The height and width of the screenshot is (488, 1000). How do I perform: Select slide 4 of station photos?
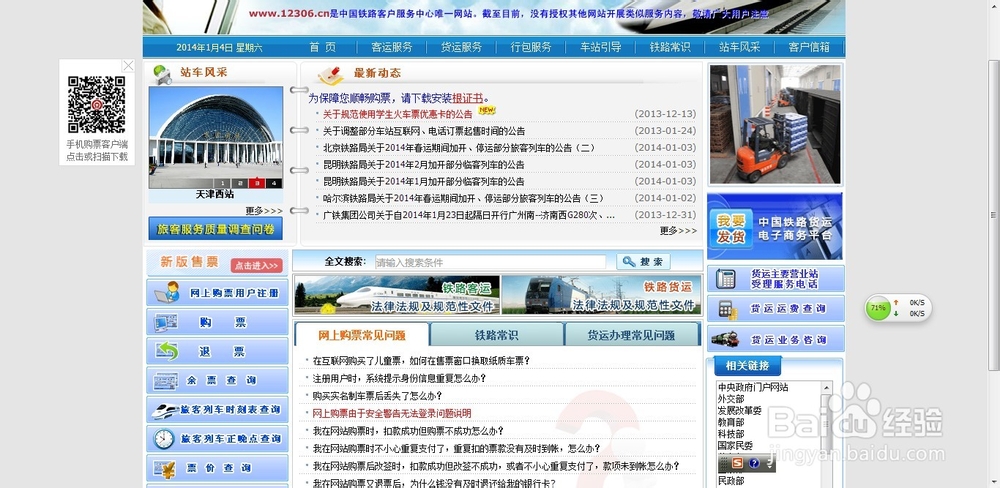(274, 183)
